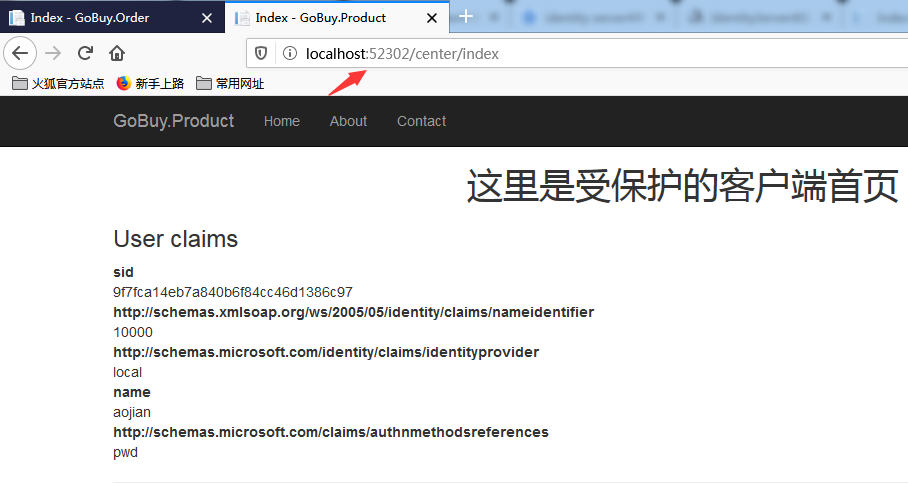This screenshot has width=908, height=484.
Task: Click the tracking protection shield icon
Action: coord(262,54)
